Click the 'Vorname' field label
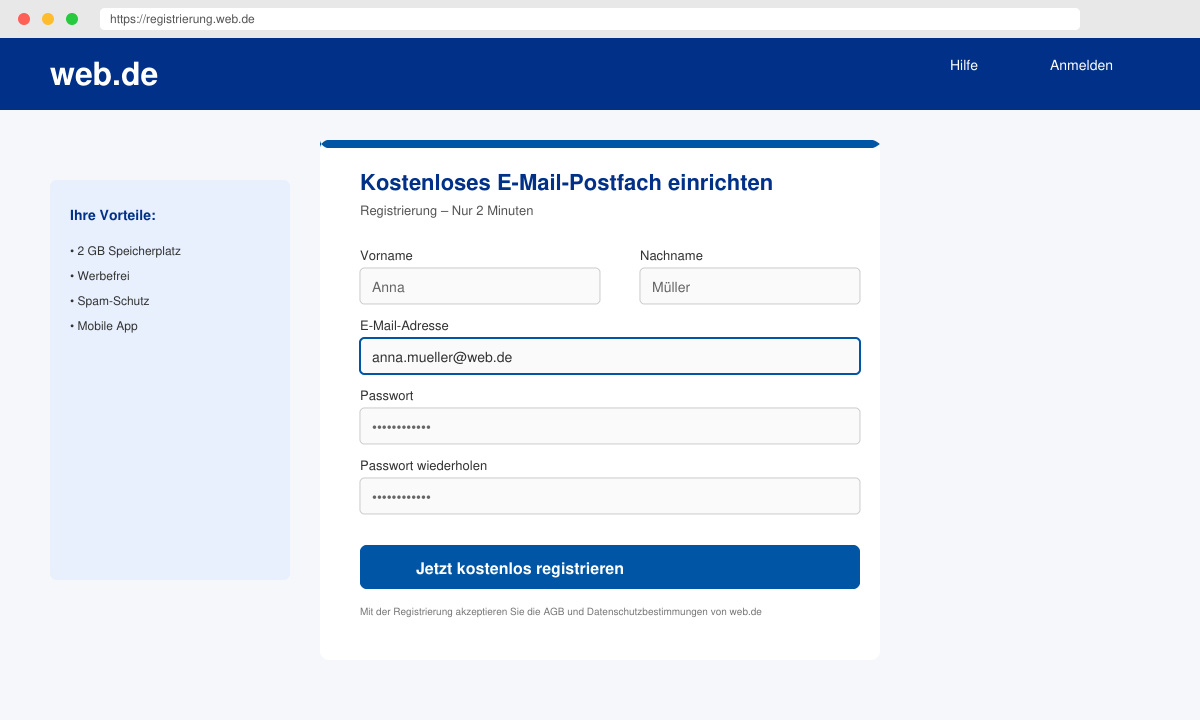The image size is (1200, 720). point(386,256)
